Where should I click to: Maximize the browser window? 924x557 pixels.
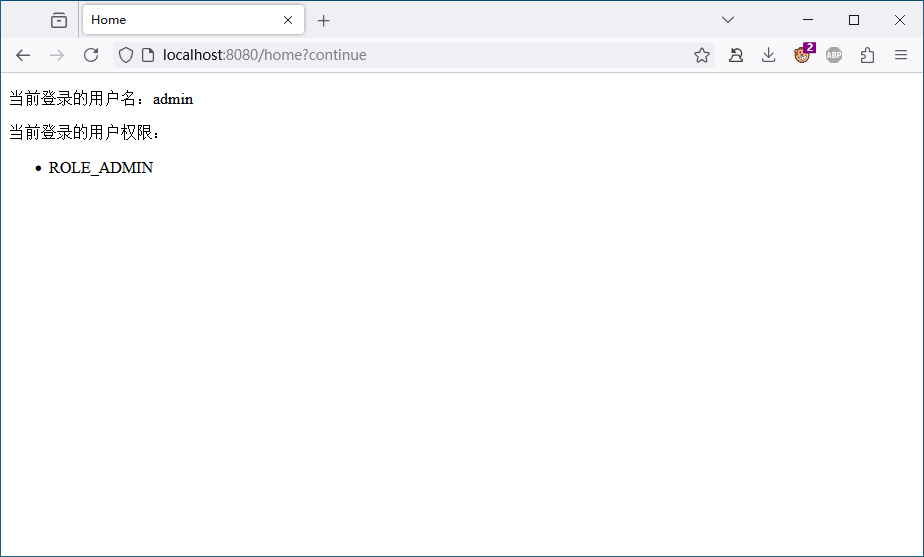tap(854, 20)
